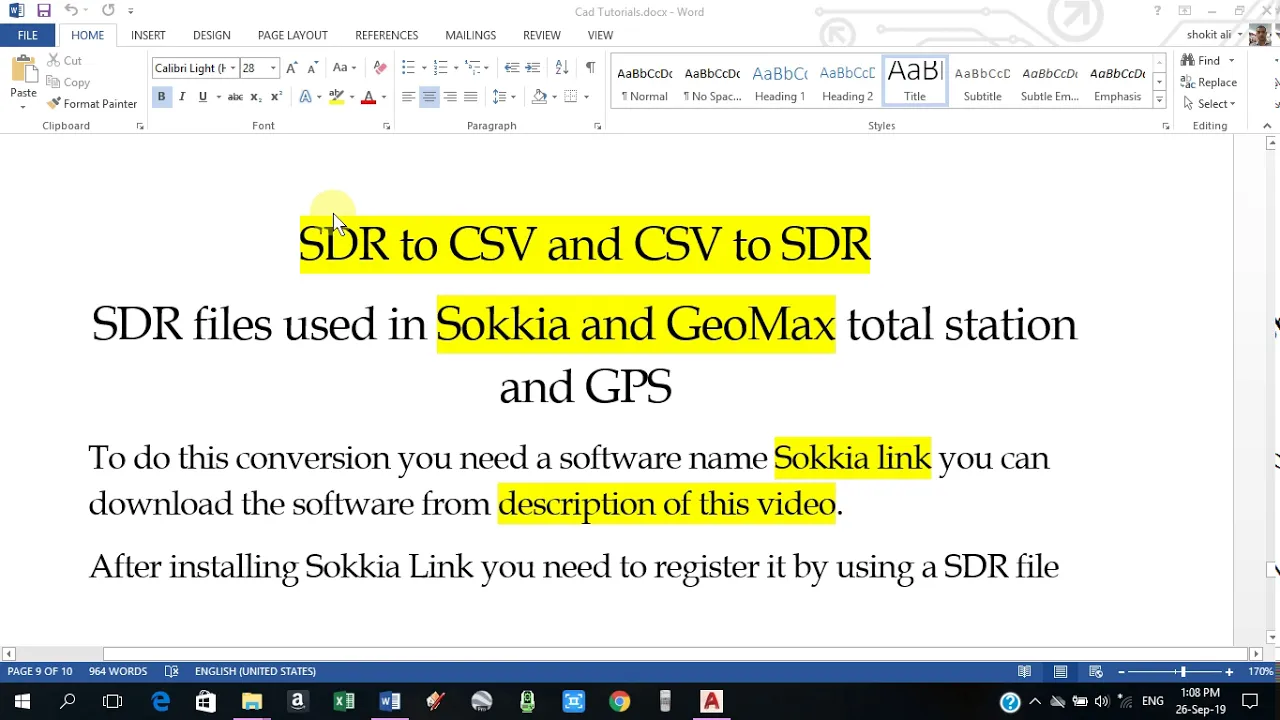Open the Select dropdown in Editing

click(1209, 104)
